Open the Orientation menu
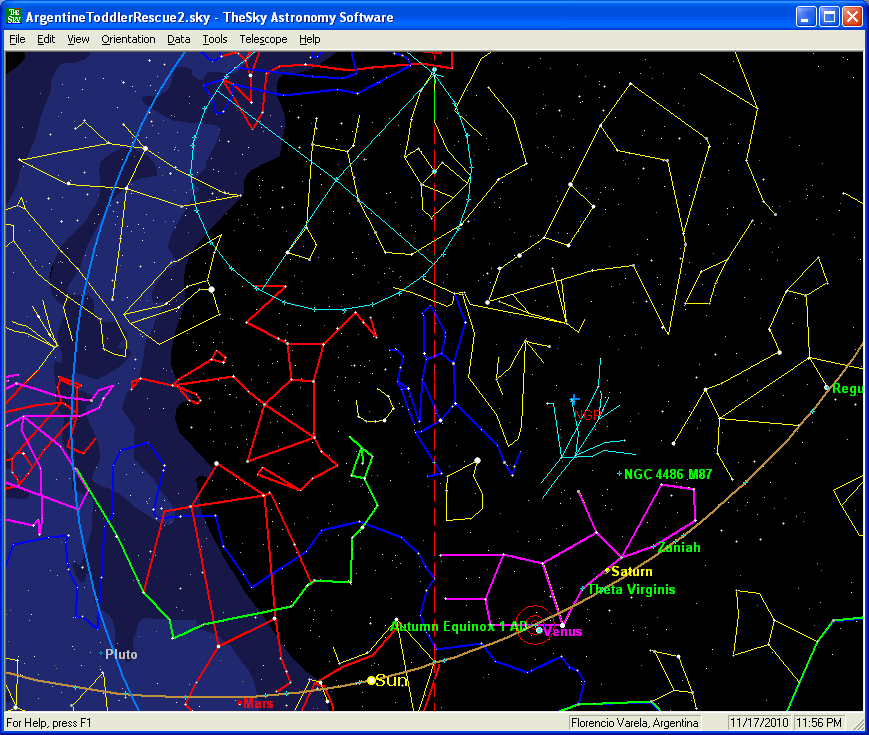Image resolution: width=869 pixels, height=735 pixels. pos(128,39)
